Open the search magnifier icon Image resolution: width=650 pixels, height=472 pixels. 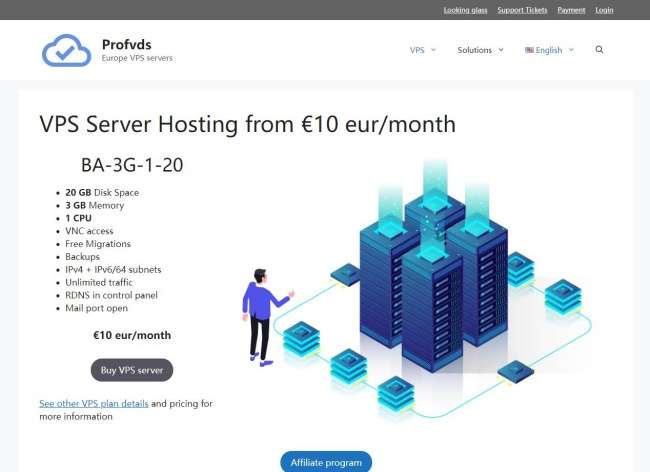(599, 50)
